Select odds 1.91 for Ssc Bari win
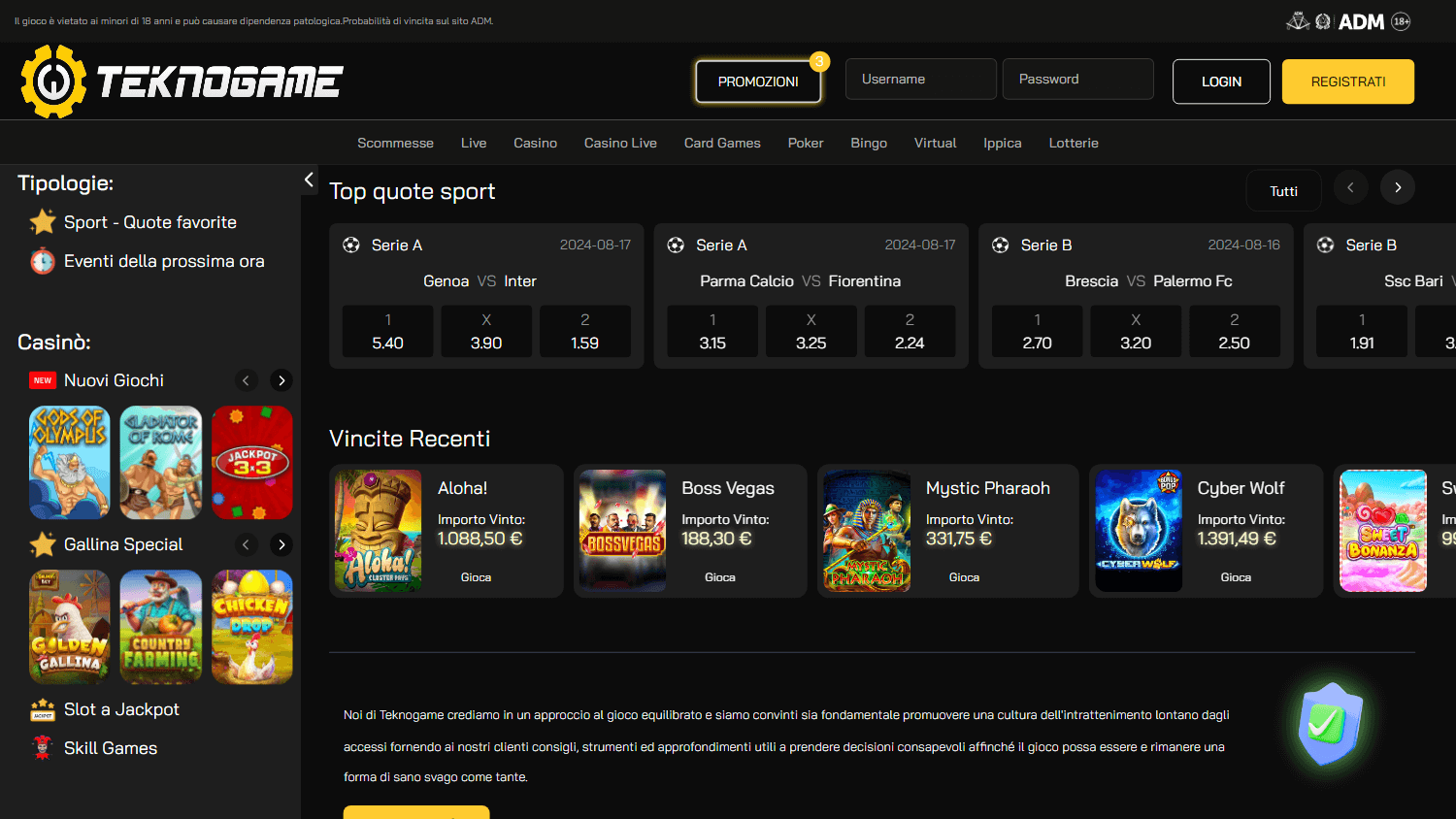The image size is (1456, 819). click(x=1362, y=332)
